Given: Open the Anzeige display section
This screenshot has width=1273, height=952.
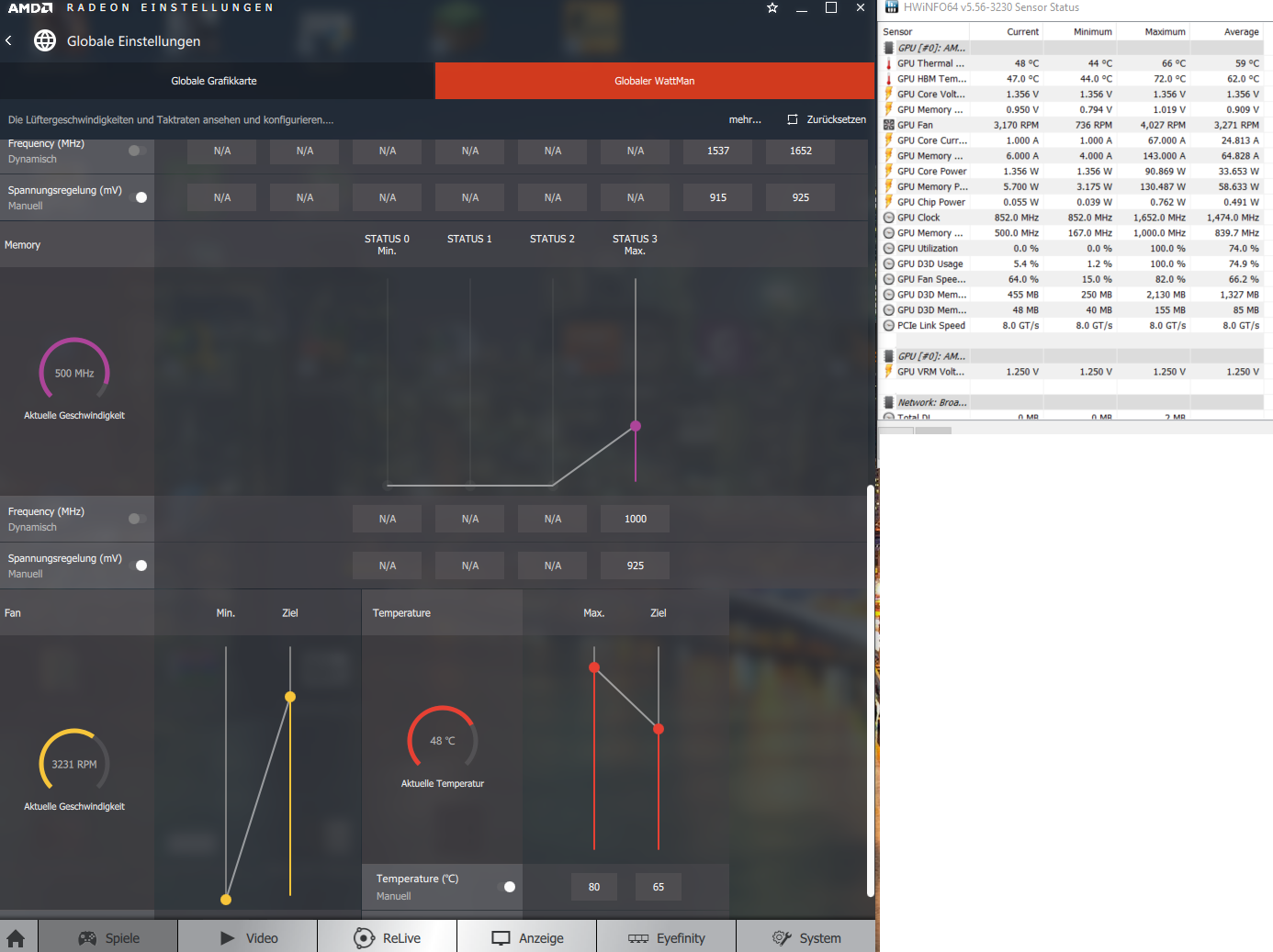Looking at the screenshot, I should [x=527, y=938].
